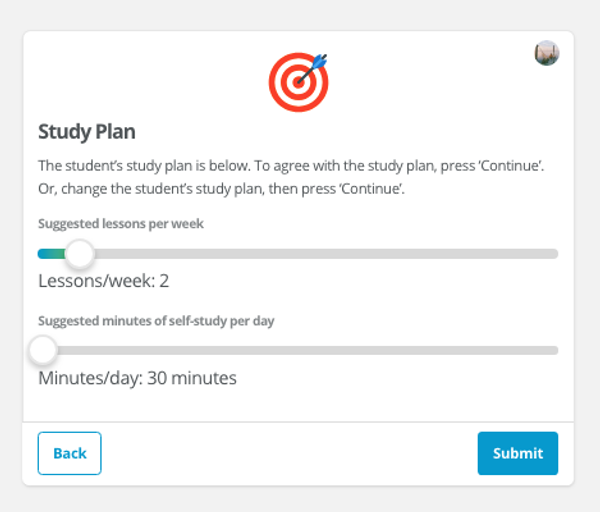The width and height of the screenshot is (600, 512).
Task: Click the 'Or, change the student's study plan' sentence
Action: coord(222,189)
